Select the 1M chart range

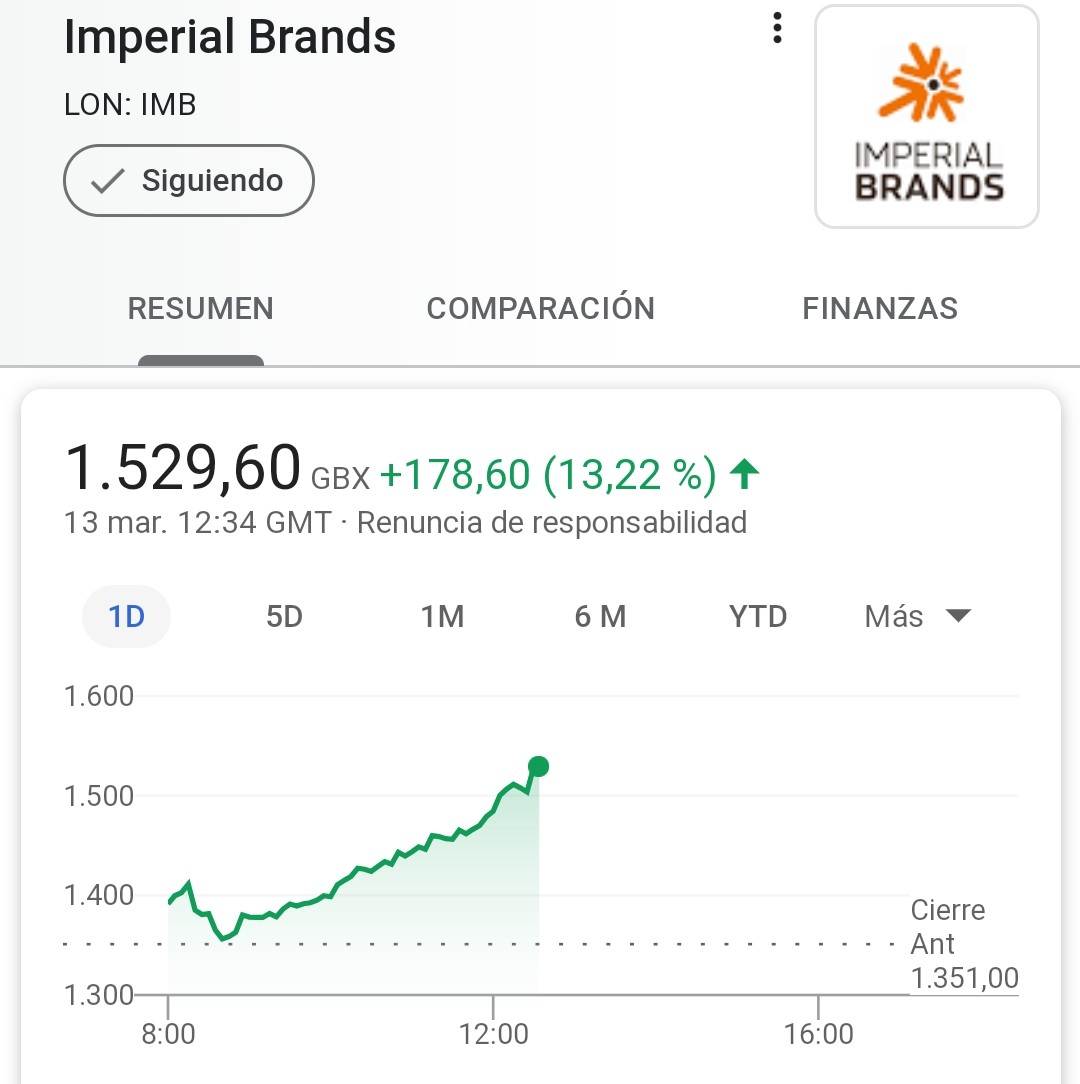(443, 617)
